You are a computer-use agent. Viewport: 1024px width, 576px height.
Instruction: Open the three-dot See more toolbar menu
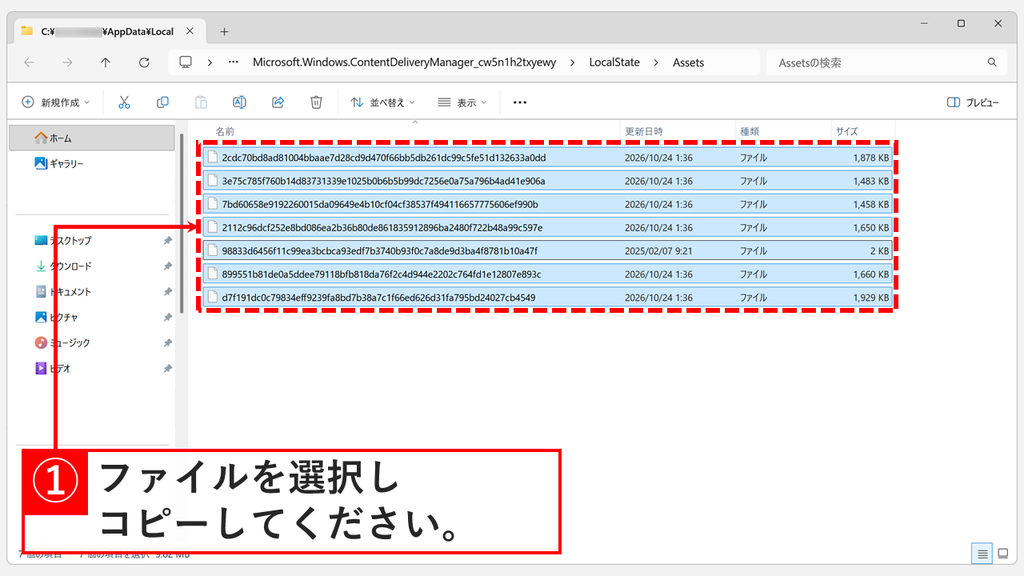(520, 102)
